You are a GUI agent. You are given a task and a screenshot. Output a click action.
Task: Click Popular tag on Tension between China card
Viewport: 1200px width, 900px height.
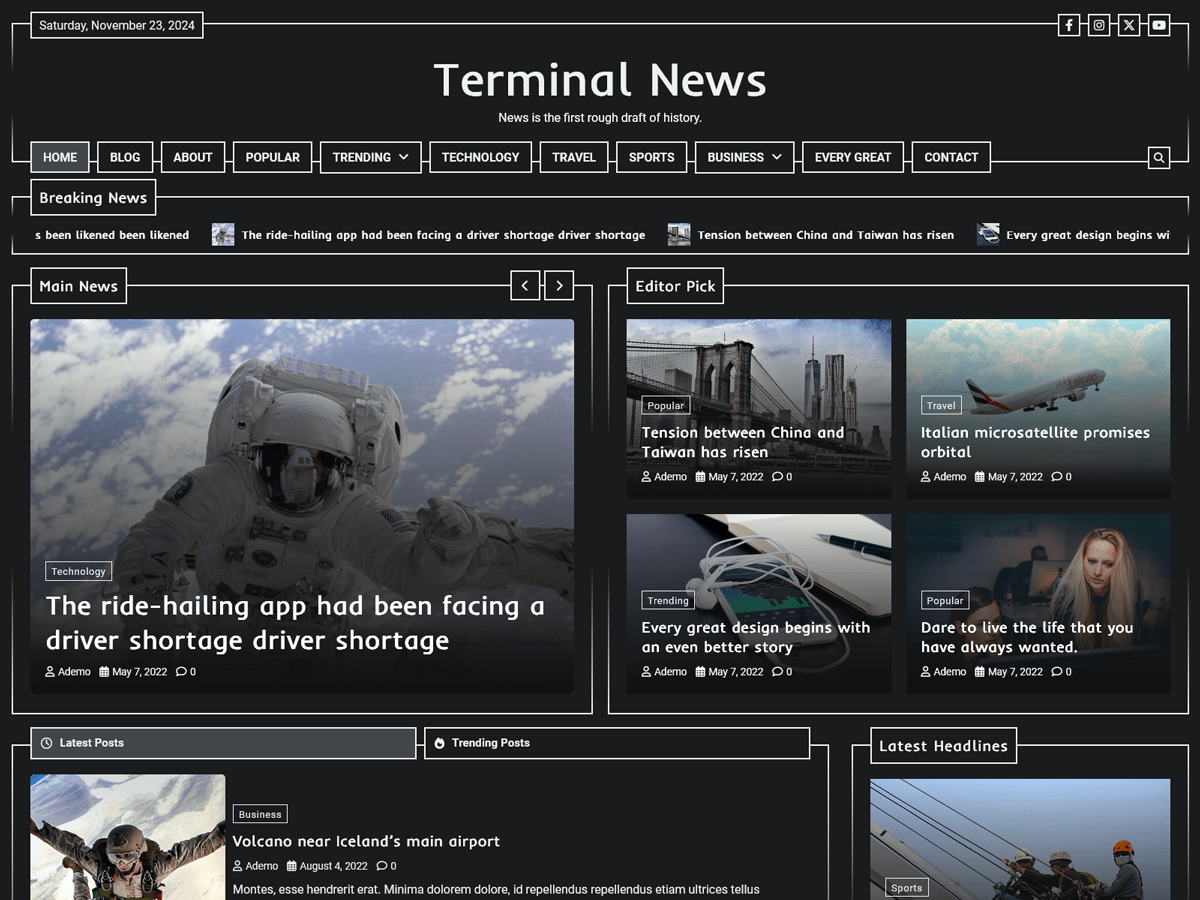click(666, 405)
